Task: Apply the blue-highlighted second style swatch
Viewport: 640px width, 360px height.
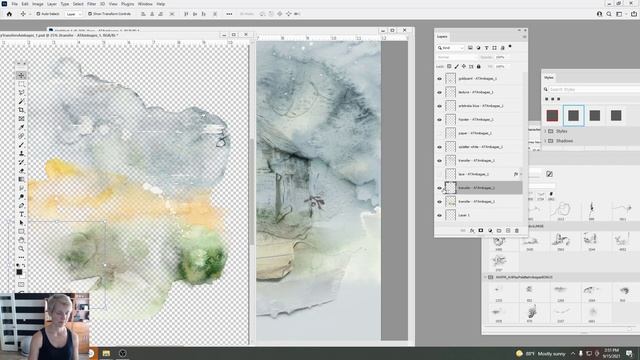Action: pyautogui.click(x=573, y=116)
